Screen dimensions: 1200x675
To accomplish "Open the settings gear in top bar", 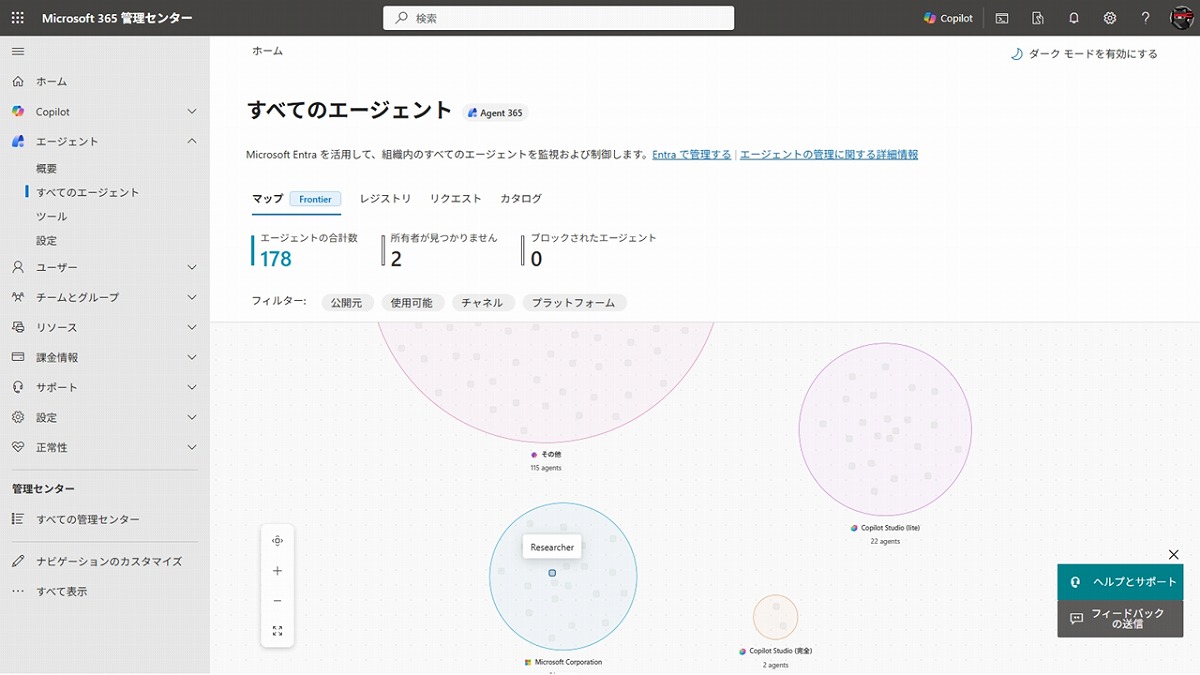I will (x=1109, y=17).
